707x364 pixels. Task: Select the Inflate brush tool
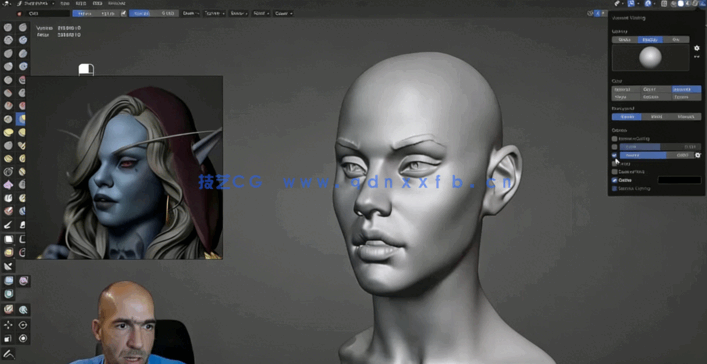pos(8,67)
